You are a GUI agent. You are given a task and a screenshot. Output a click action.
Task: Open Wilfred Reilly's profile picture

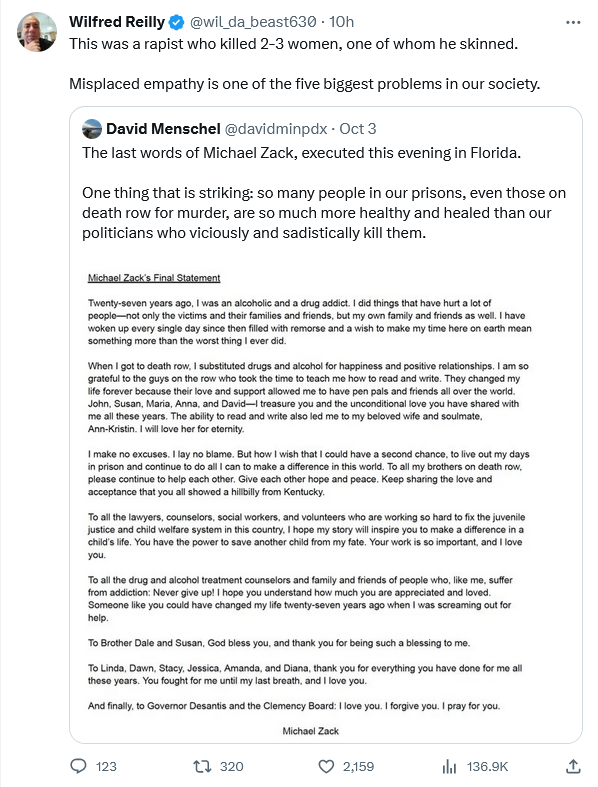tap(37, 32)
